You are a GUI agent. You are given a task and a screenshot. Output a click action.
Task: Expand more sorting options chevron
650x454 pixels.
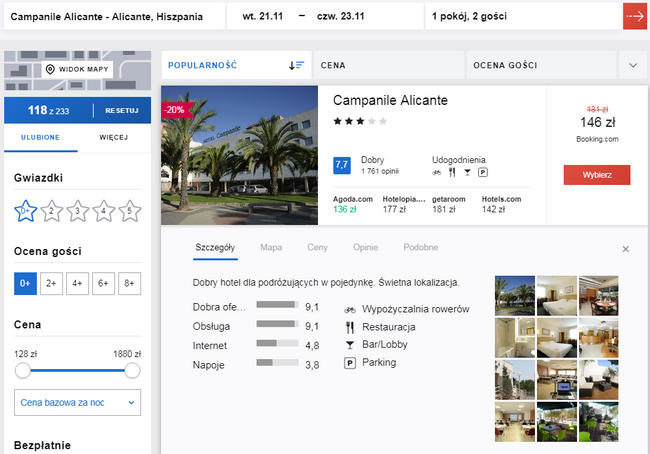632,65
